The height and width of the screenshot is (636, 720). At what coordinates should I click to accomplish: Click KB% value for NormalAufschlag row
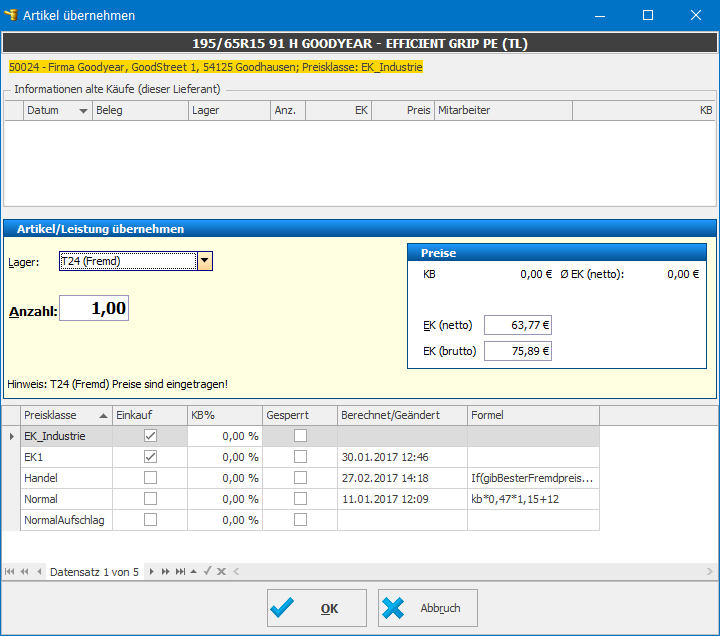pyautogui.click(x=225, y=520)
